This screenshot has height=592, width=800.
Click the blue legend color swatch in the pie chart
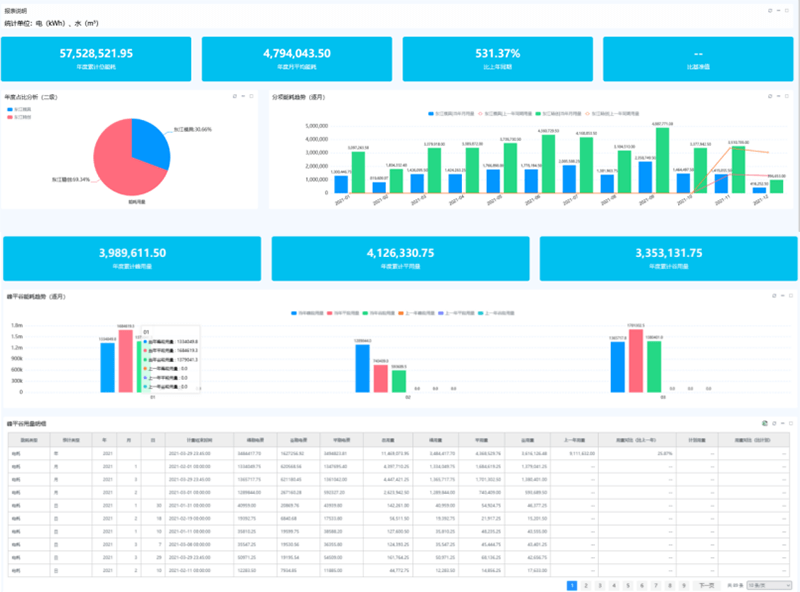click(x=9, y=110)
